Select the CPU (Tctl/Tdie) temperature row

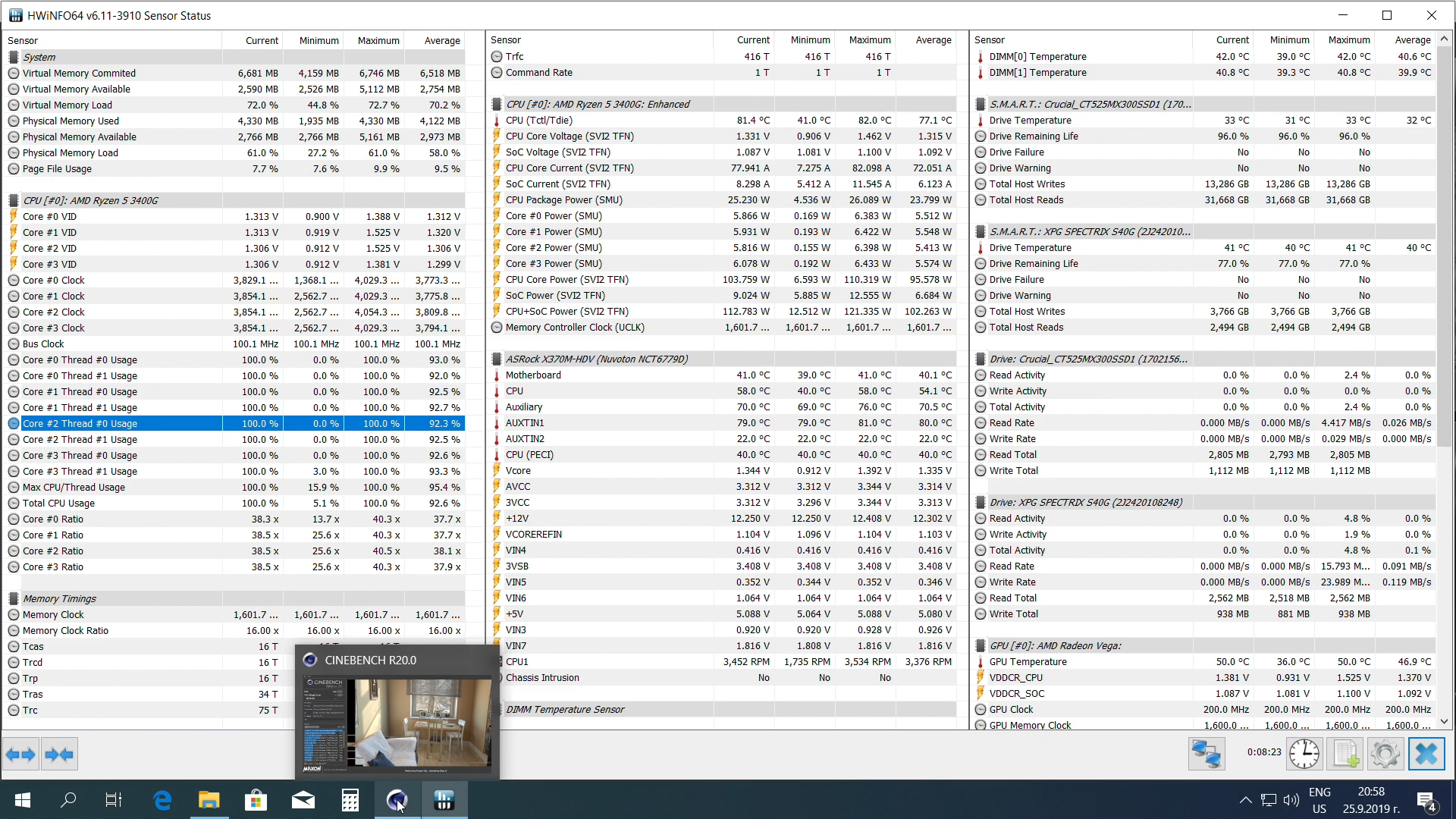point(723,120)
